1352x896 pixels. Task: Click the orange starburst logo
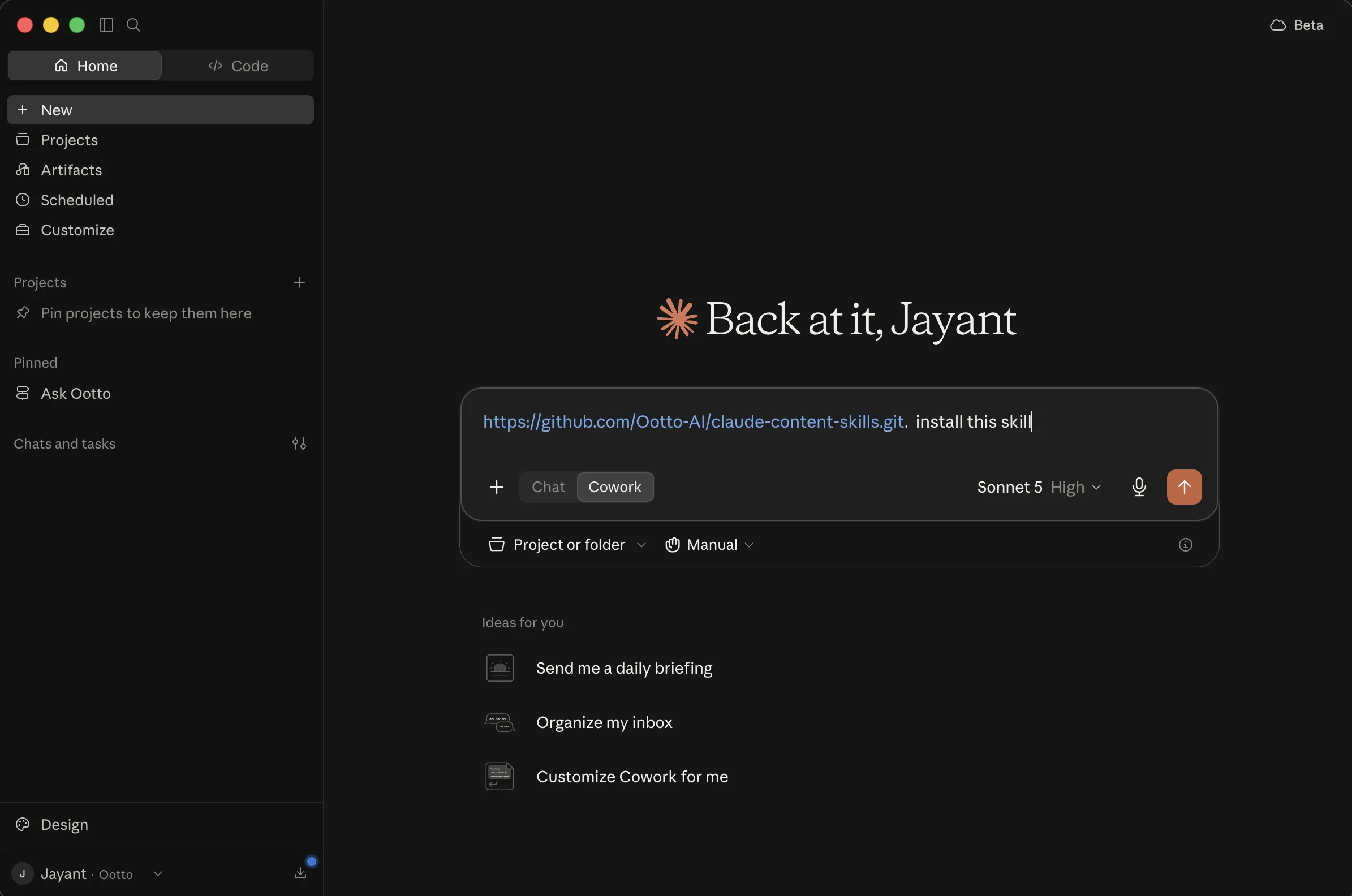[x=677, y=318]
